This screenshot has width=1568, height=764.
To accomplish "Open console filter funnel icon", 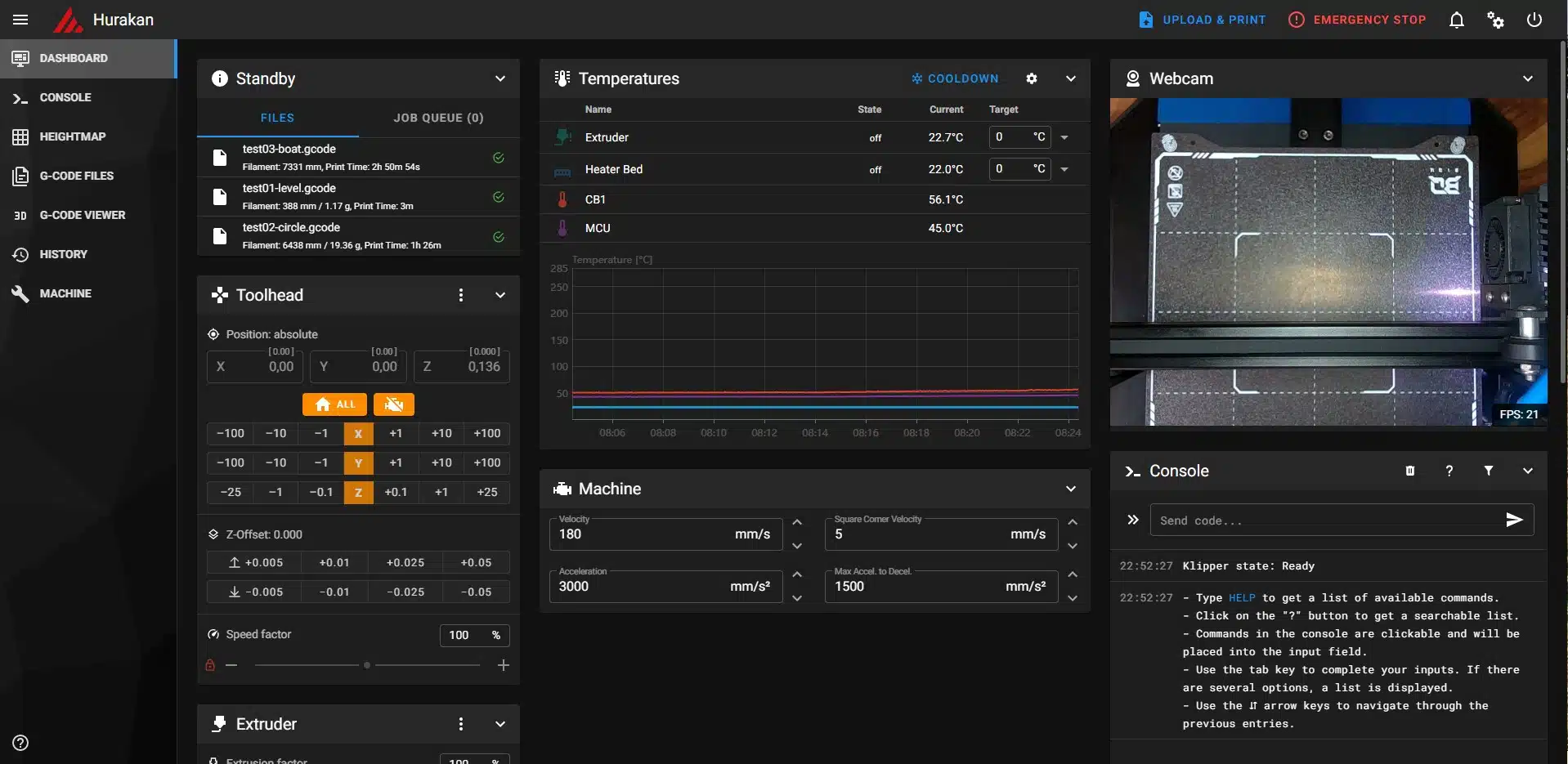I will coord(1489,471).
